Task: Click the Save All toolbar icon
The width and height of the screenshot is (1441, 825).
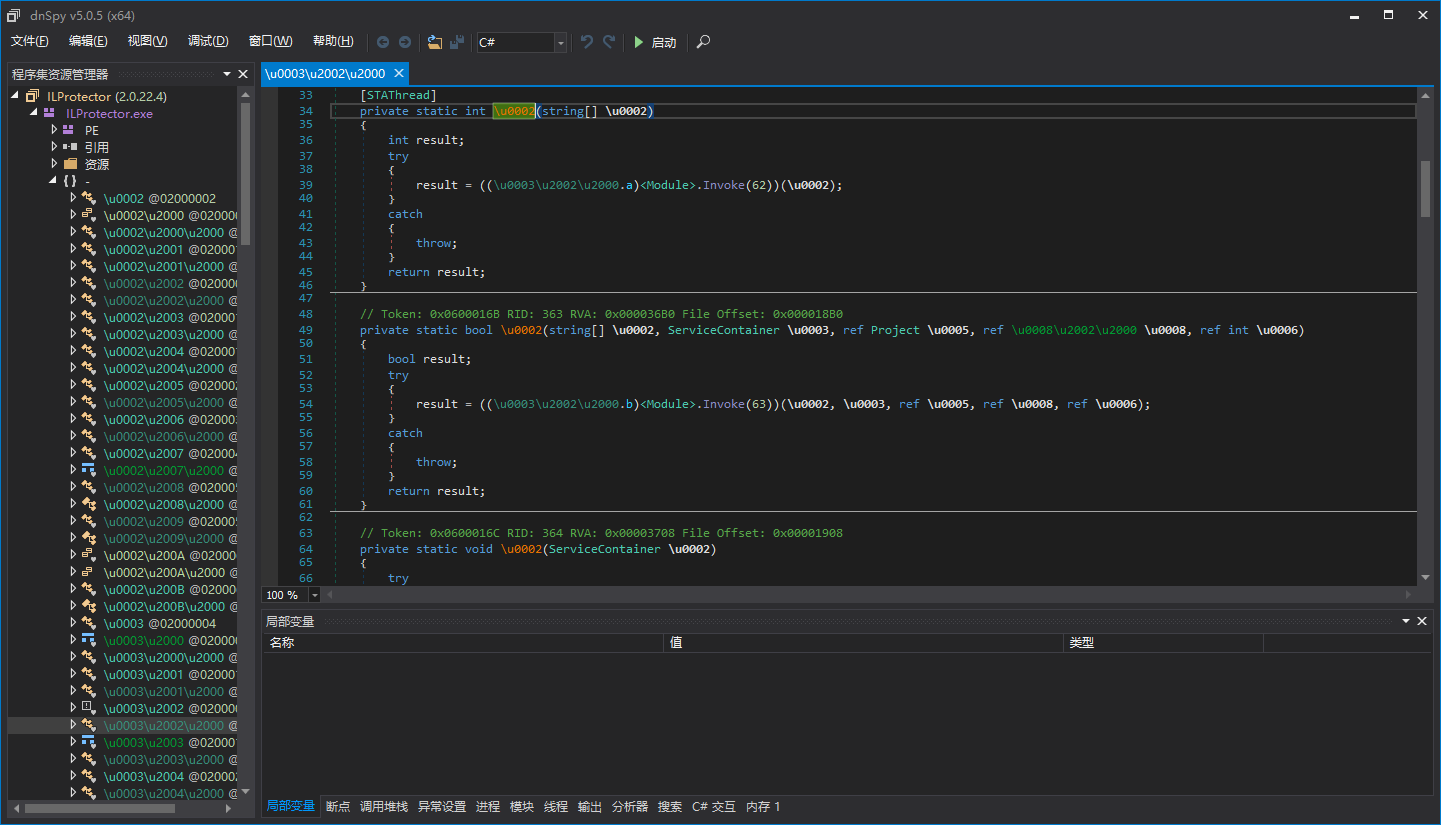Action: tap(457, 42)
